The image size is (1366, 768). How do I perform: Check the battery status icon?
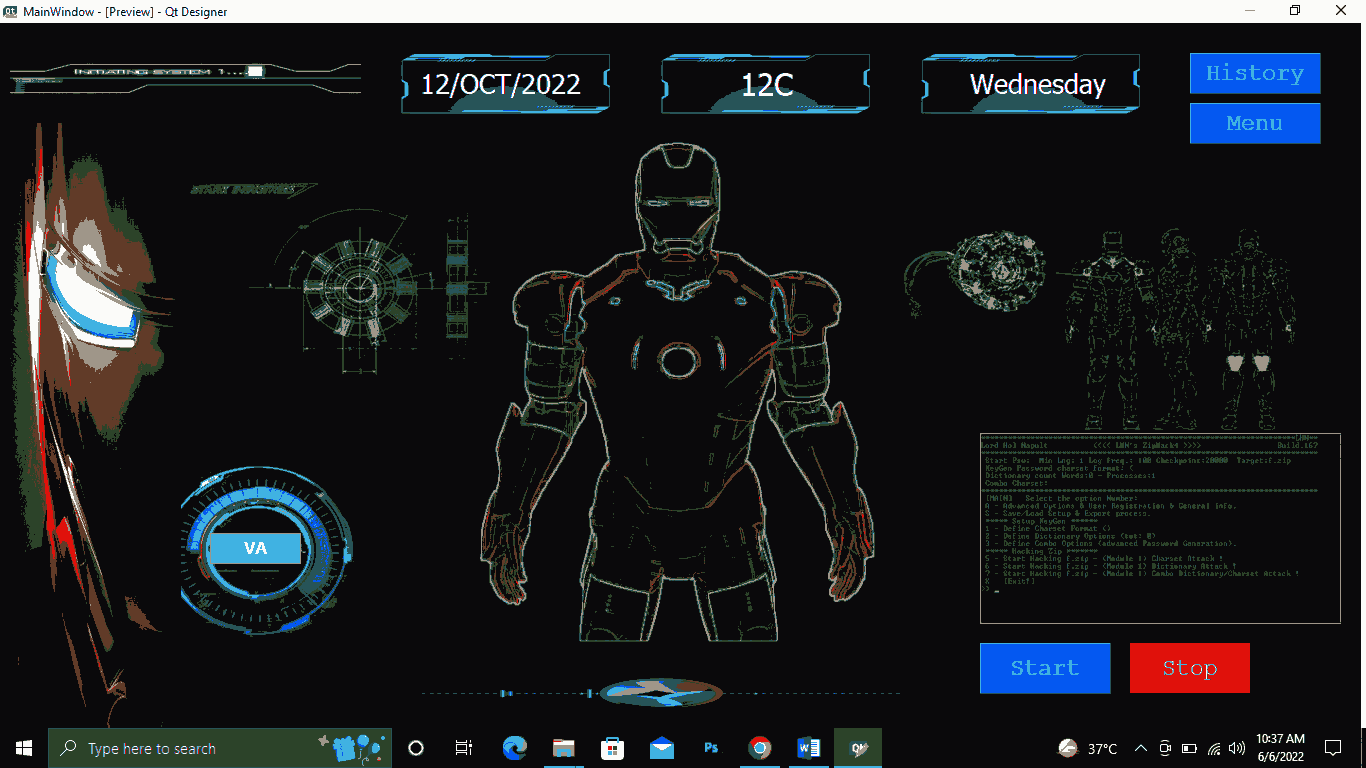(1189, 748)
